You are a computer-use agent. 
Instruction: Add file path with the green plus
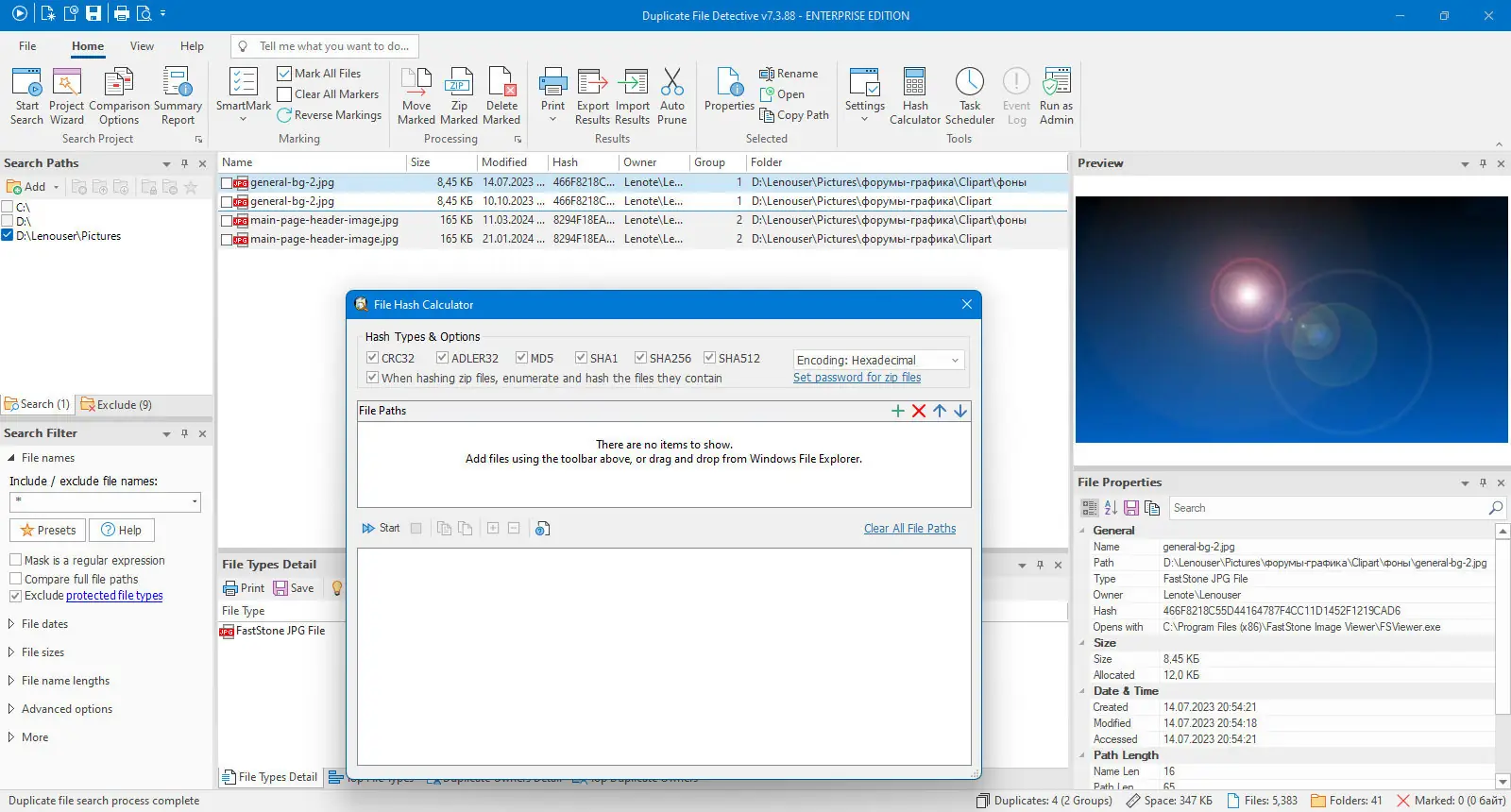point(898,411)
